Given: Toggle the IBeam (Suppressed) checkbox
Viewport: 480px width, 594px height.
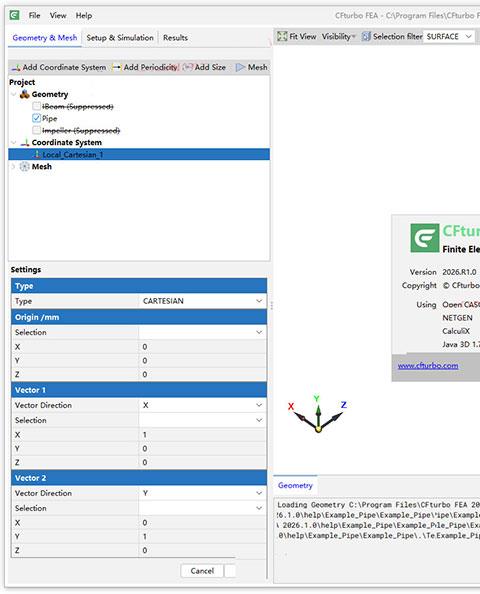Looking at the screenshot, I should pos(36,106).
